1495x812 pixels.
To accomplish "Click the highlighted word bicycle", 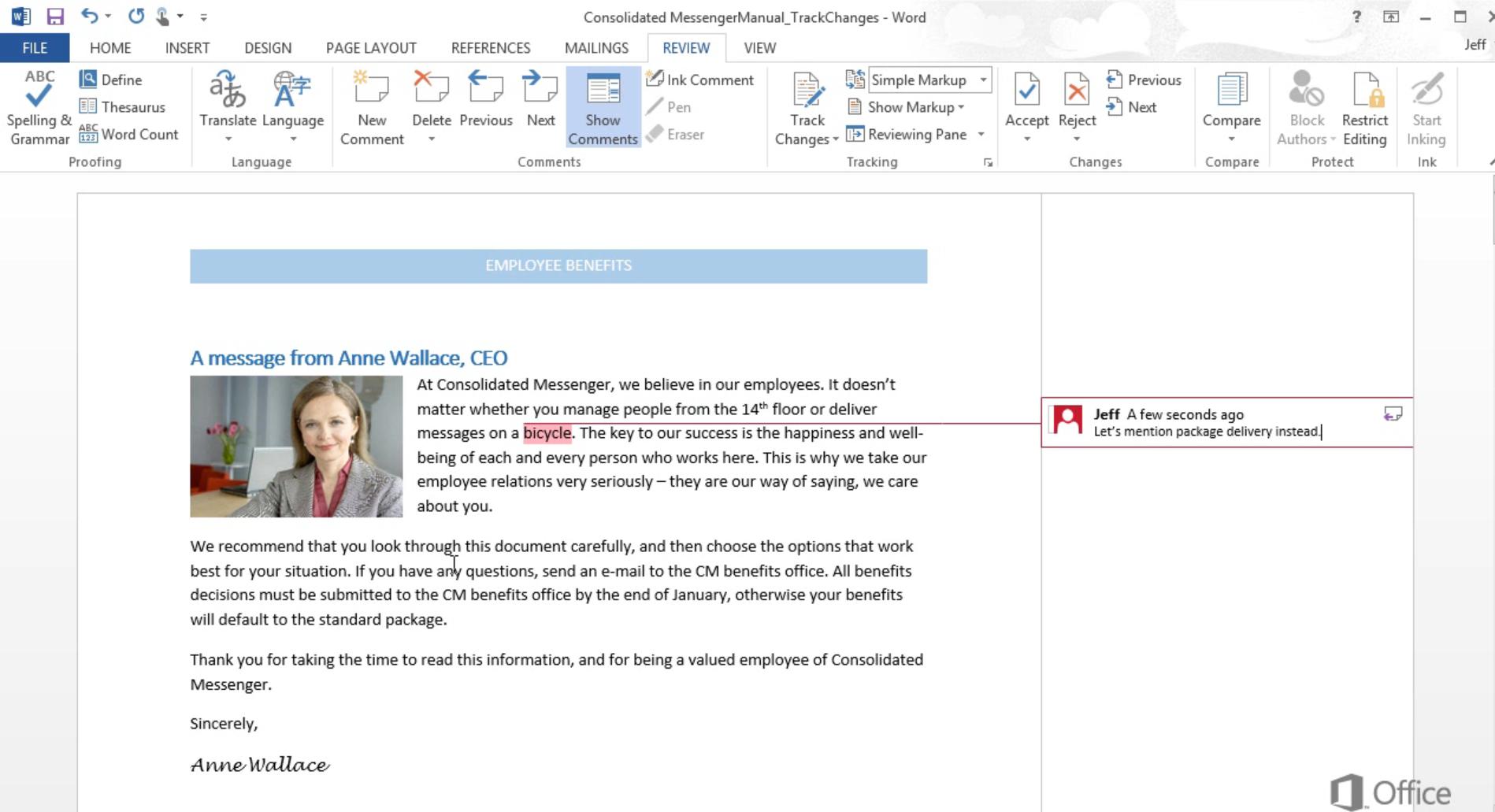I will (547, 433).
